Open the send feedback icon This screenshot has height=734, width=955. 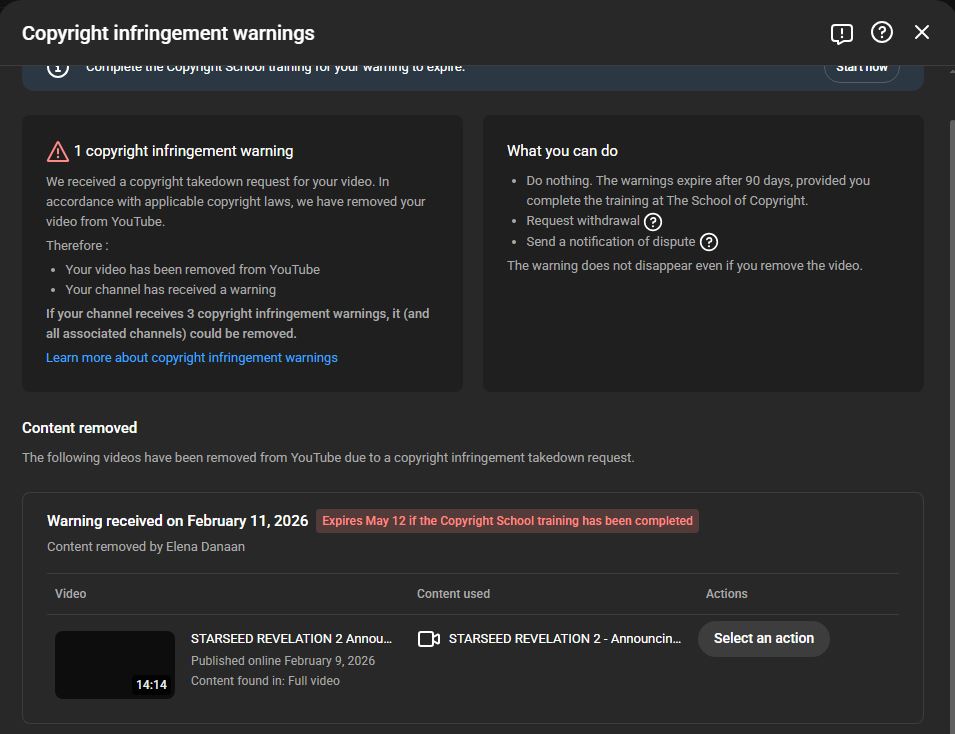coord(841,33)
